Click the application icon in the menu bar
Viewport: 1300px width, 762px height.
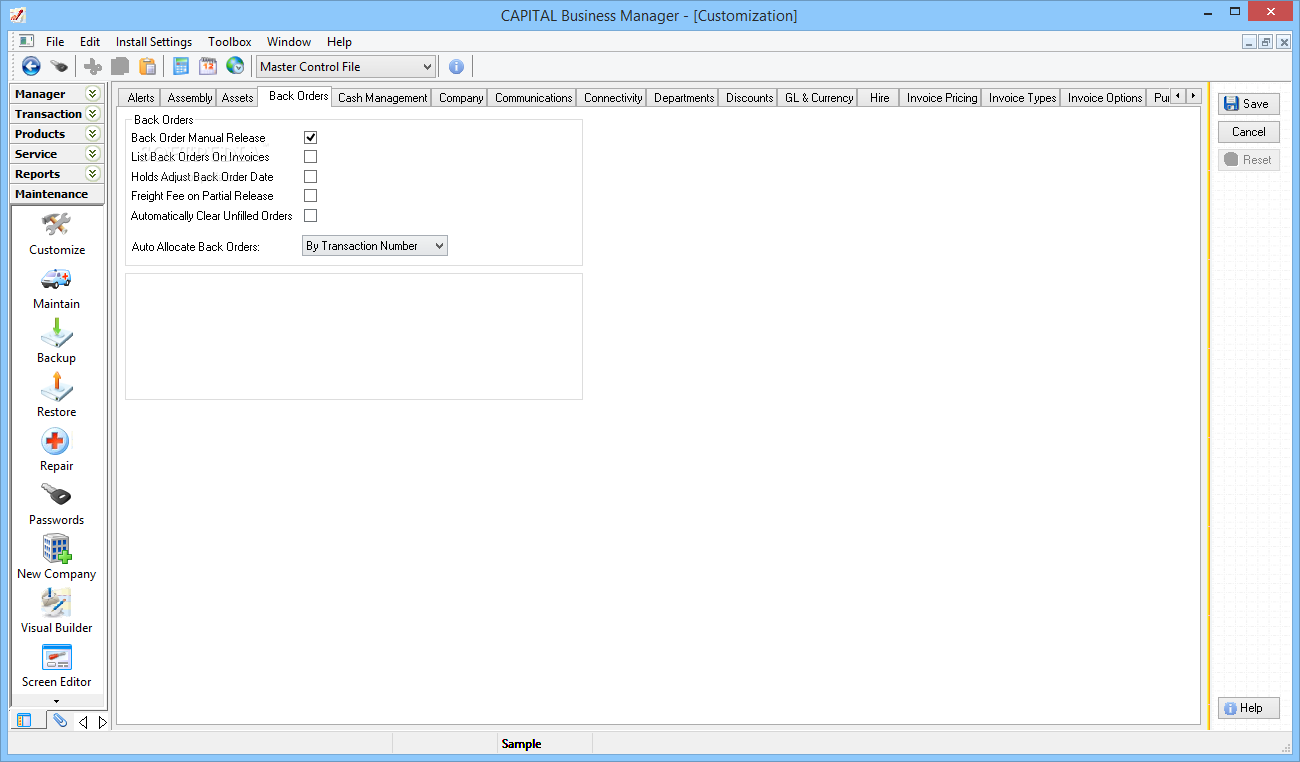[27, 42]
